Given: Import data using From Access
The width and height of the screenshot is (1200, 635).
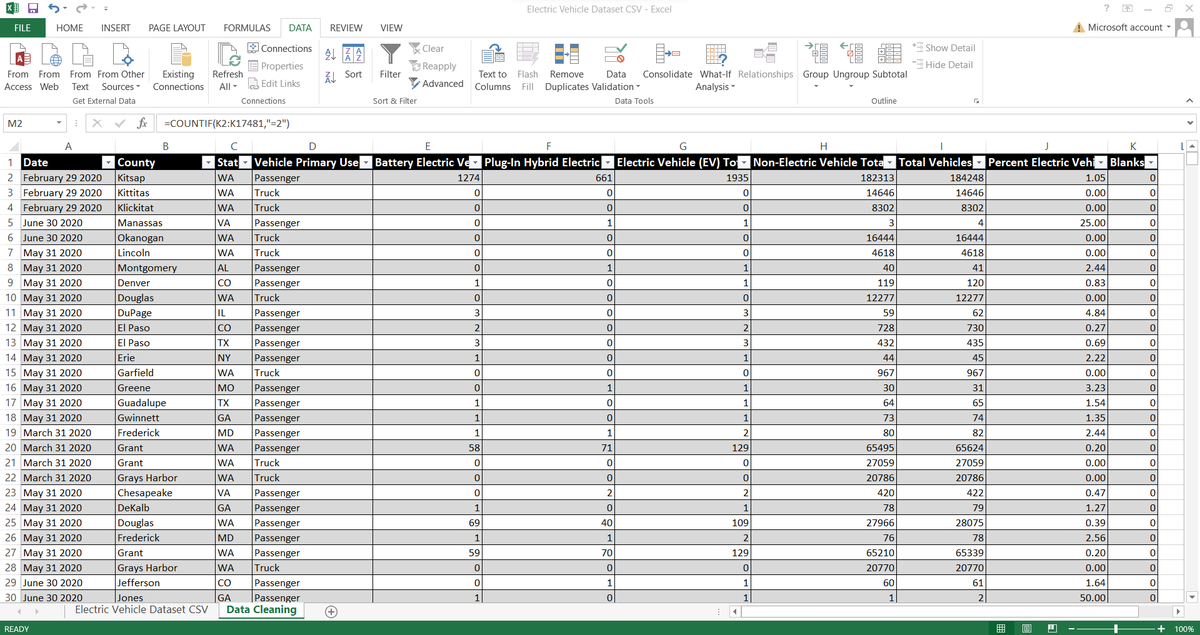Looking at the screenshot, I should pos(18,68).
